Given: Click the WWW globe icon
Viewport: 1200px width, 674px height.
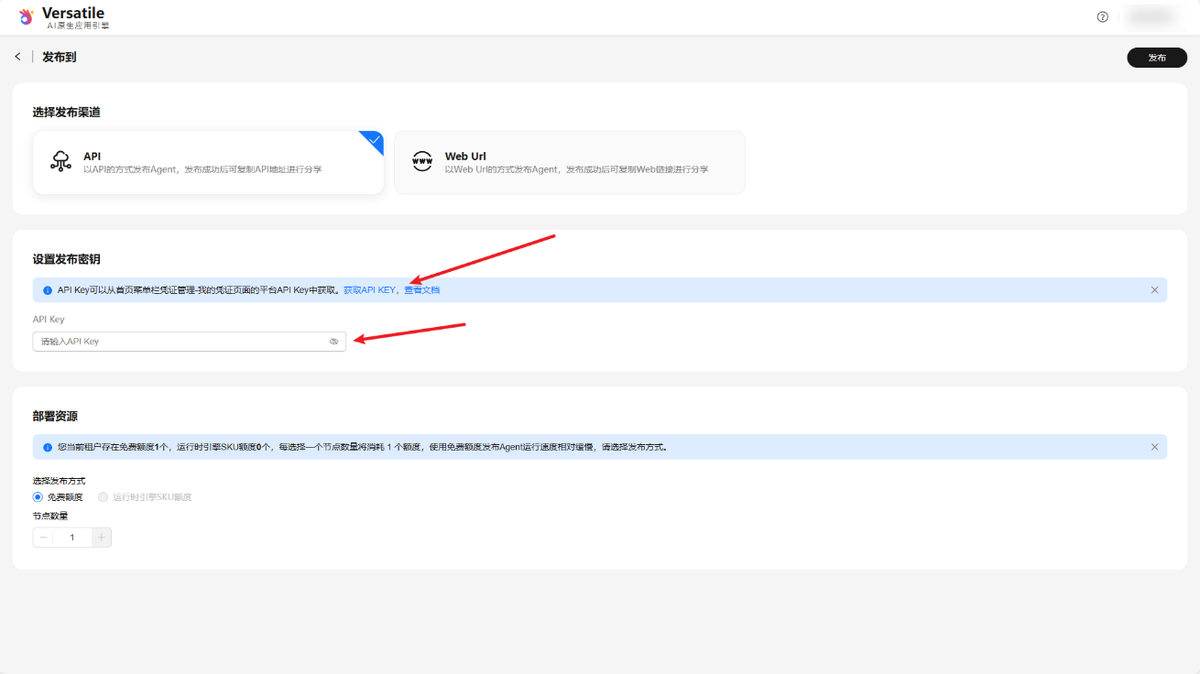Looking at the screenshot, I should pos(423,162).
